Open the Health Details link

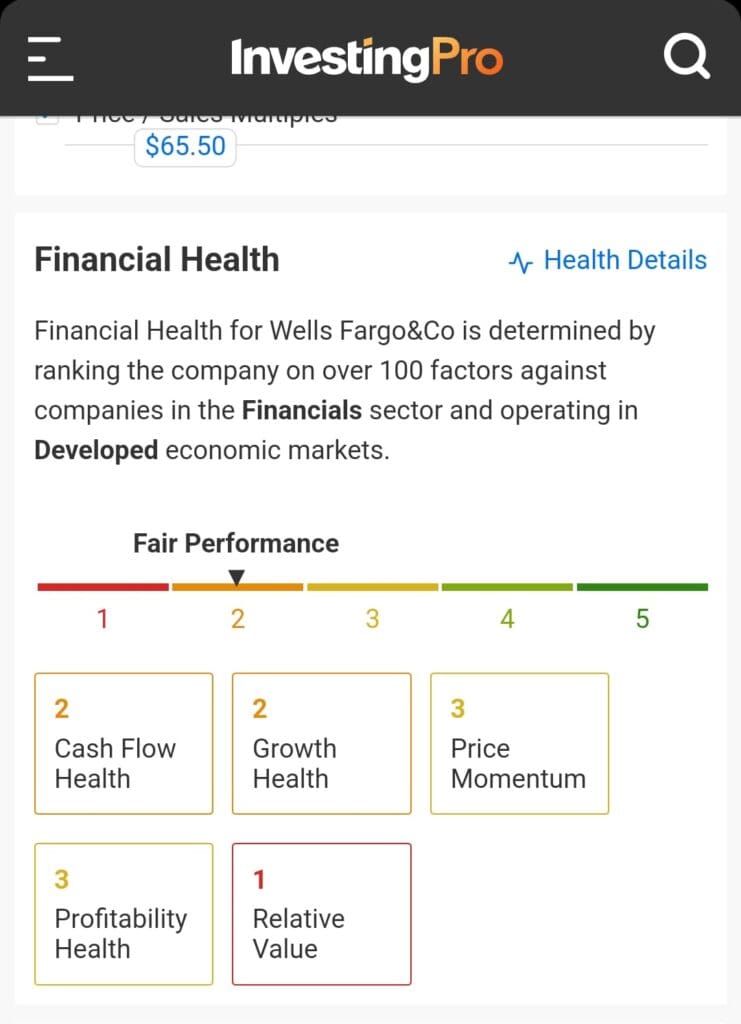coord(624,260)
